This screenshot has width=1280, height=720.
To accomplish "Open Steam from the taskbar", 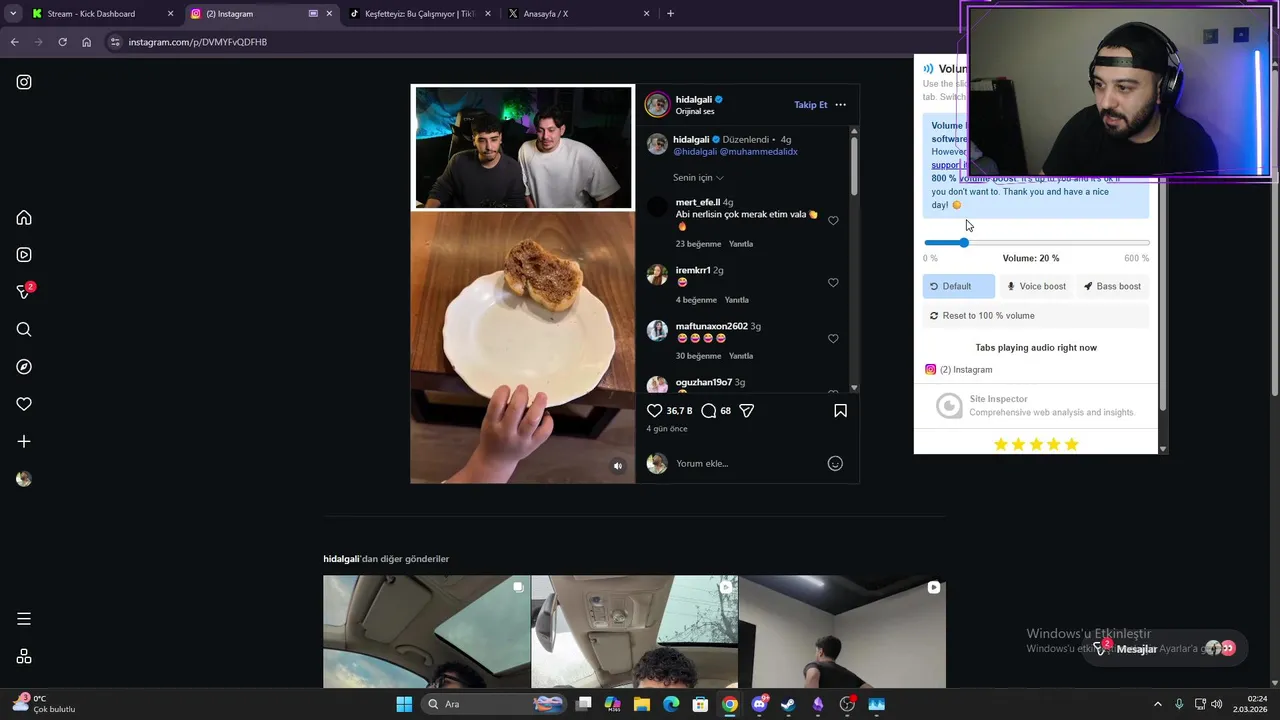I will tap(788, 704).
